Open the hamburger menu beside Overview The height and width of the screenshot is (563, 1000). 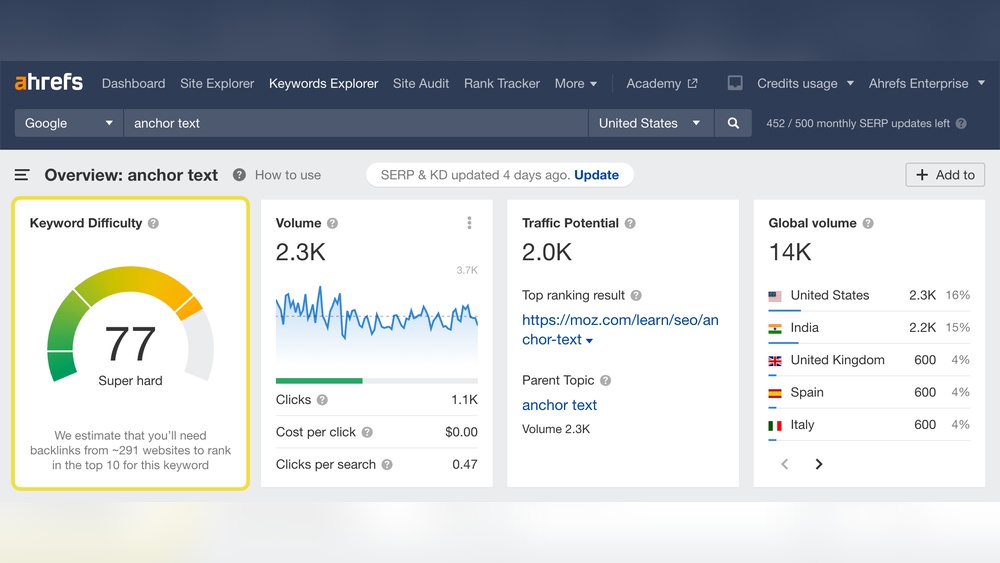click(x=22, y=175)
